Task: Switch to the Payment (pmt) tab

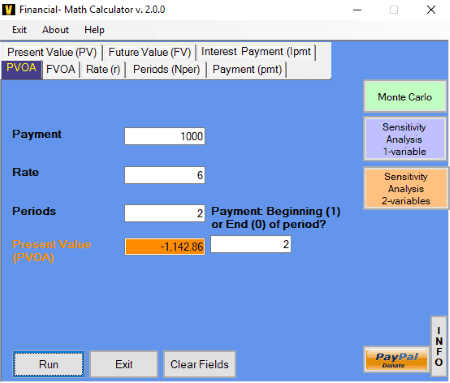Action: pyautogui.click(x=247, y=69)
